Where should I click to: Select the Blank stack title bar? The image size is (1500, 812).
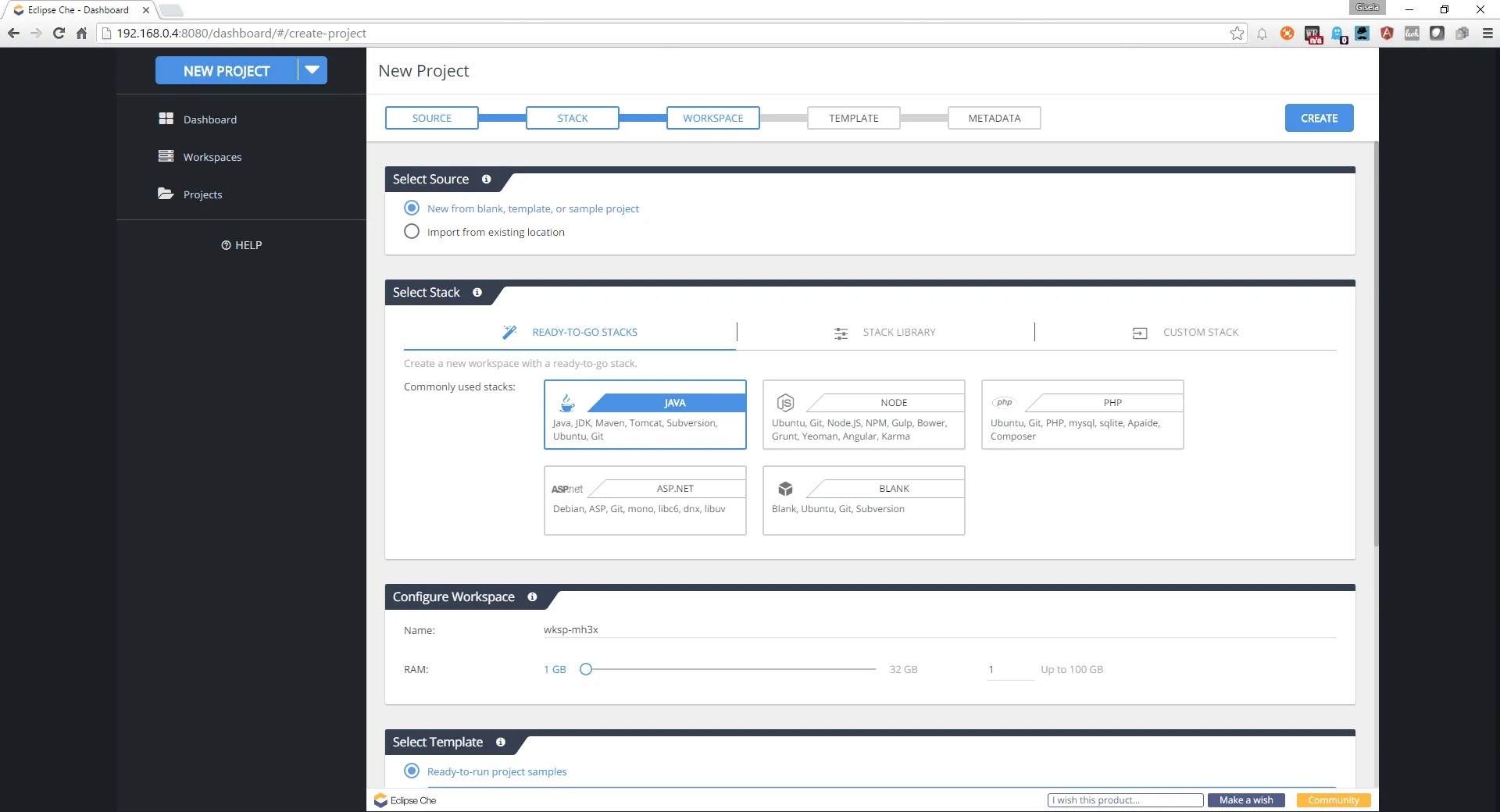click(894, 489)
